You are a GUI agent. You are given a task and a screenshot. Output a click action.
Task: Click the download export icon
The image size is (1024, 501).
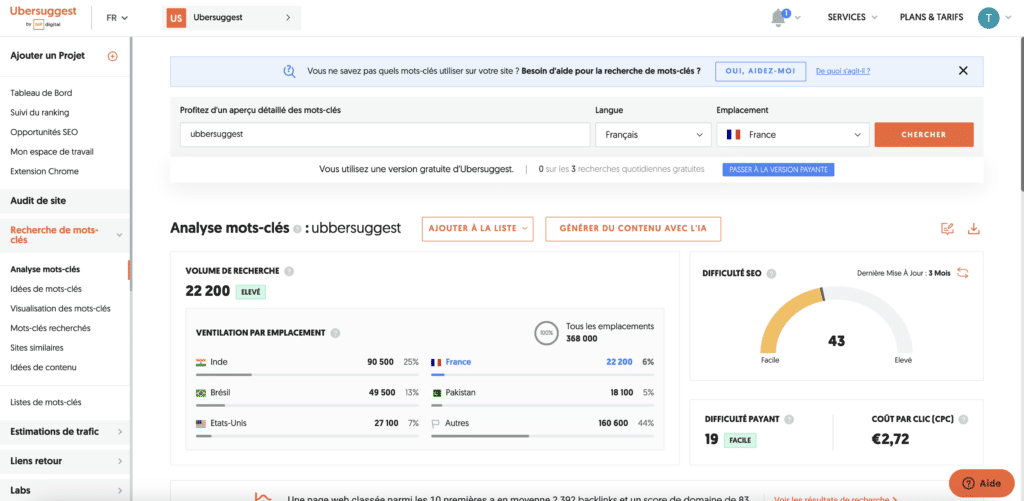click(974, 229)
